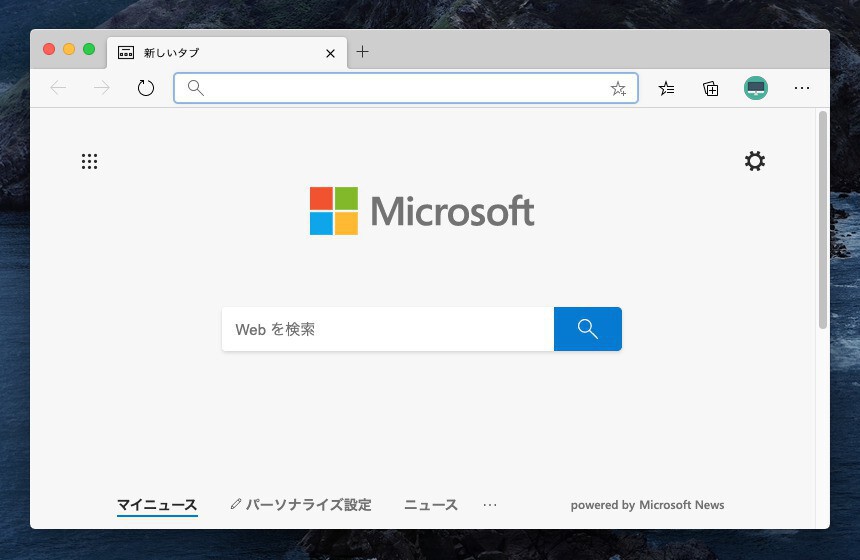Open the user profile avatar
Screen dimensions: 860x560
tap(756, 88)
